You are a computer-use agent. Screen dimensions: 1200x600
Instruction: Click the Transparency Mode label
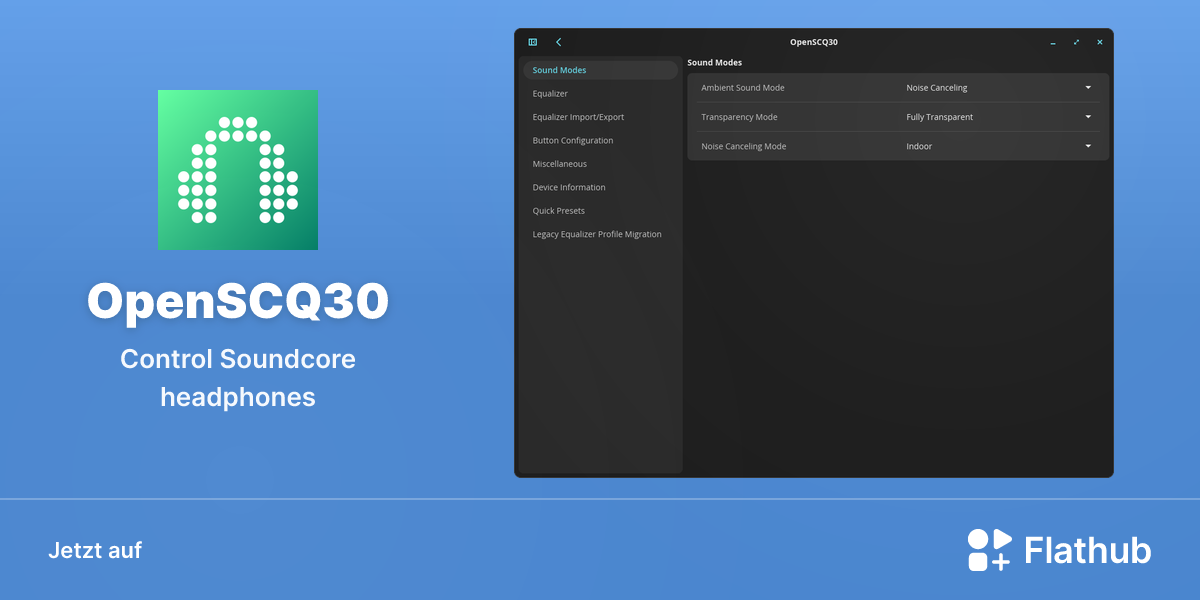739,117
